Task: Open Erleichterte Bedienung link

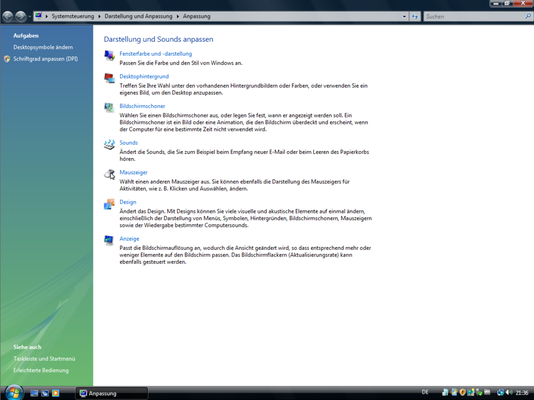Action: [x=41, y=370]
